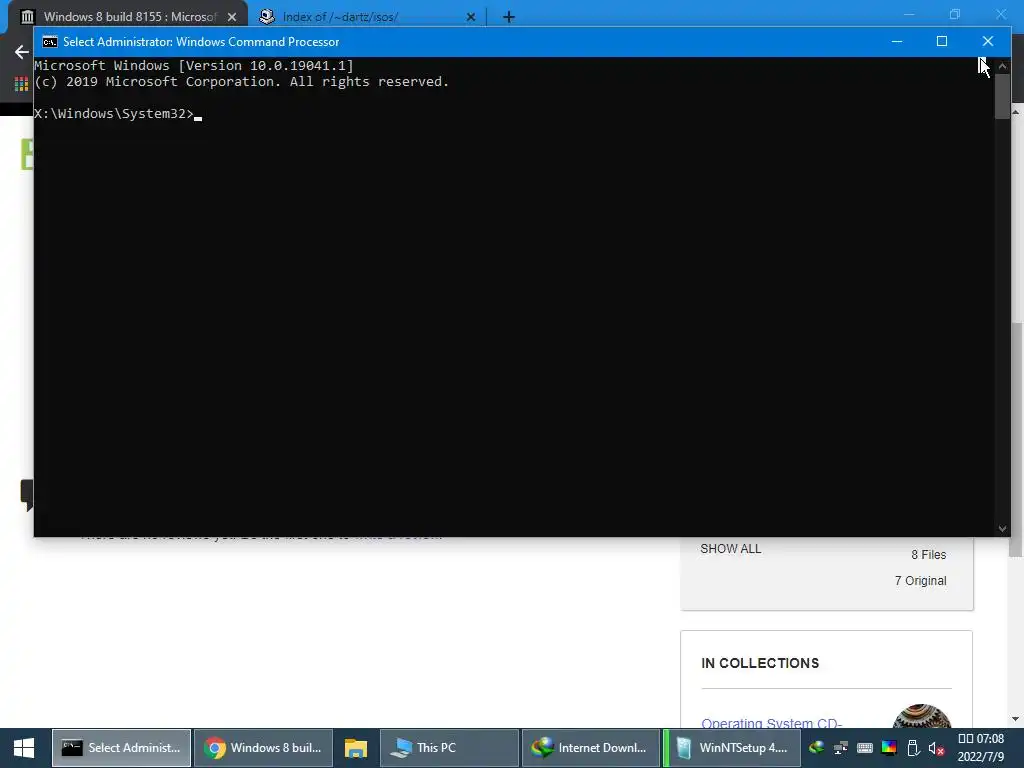Click the Chrome page scrollbar down arrow
1024x768 pixels.
[1016, 720]
